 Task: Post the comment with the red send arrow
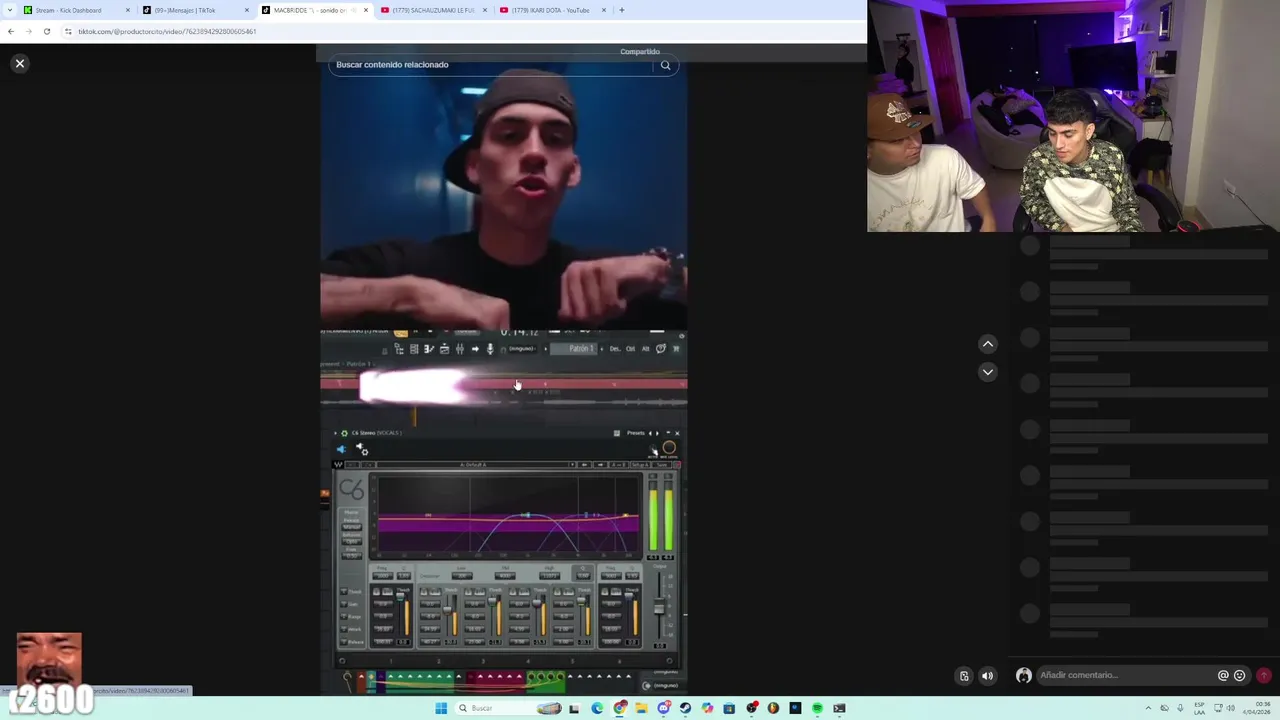1263,675
